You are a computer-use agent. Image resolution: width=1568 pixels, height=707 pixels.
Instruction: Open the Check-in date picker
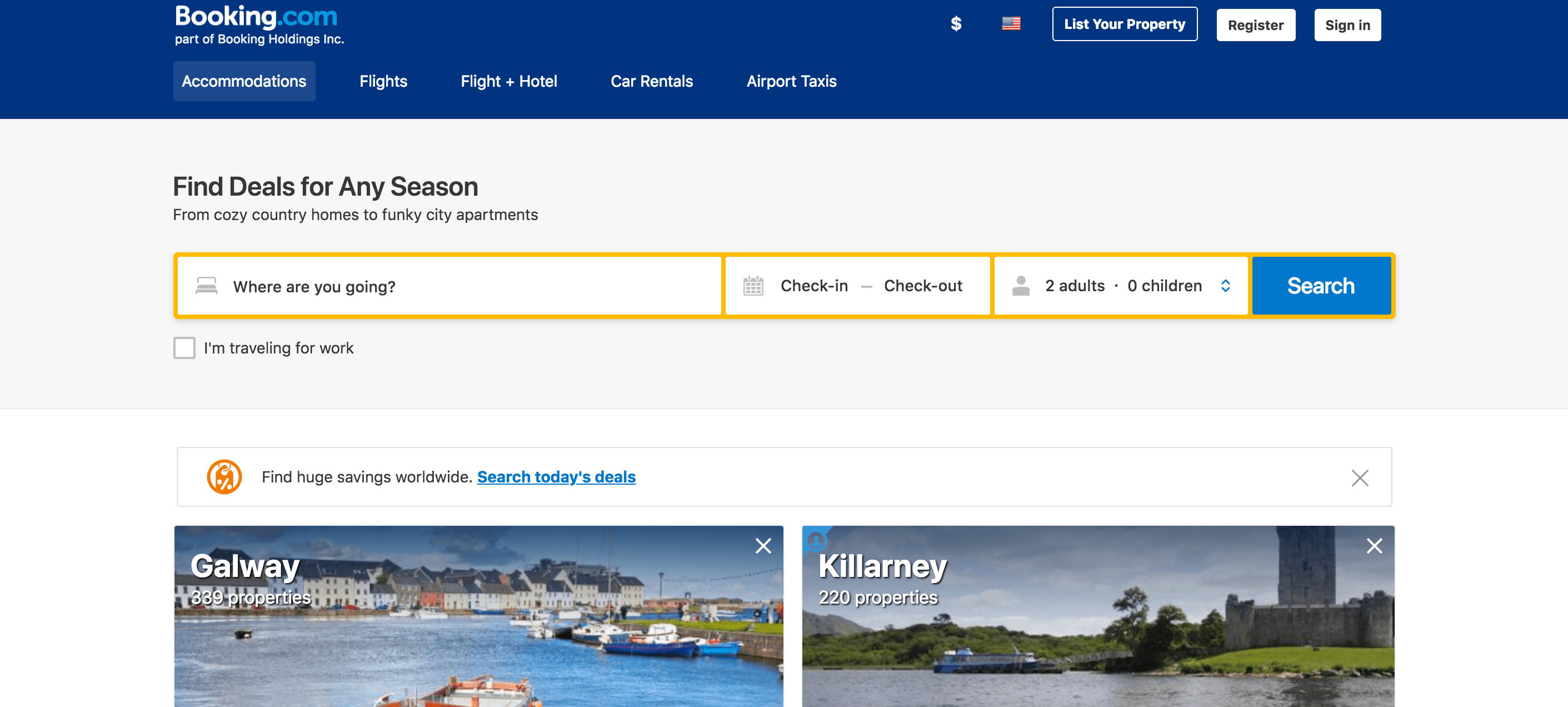tap(814, 286)
